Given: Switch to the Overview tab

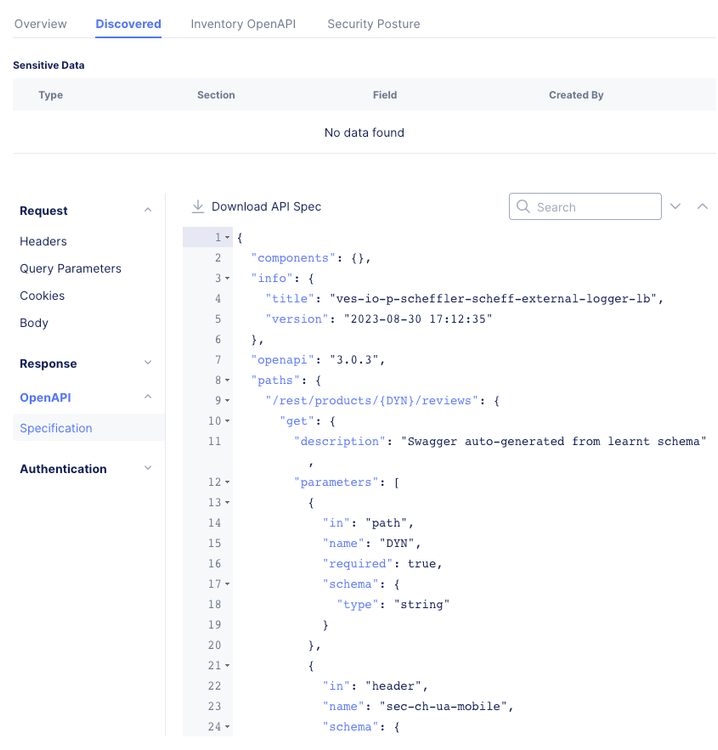Looking at the screenshot, I should pos(41,24).
